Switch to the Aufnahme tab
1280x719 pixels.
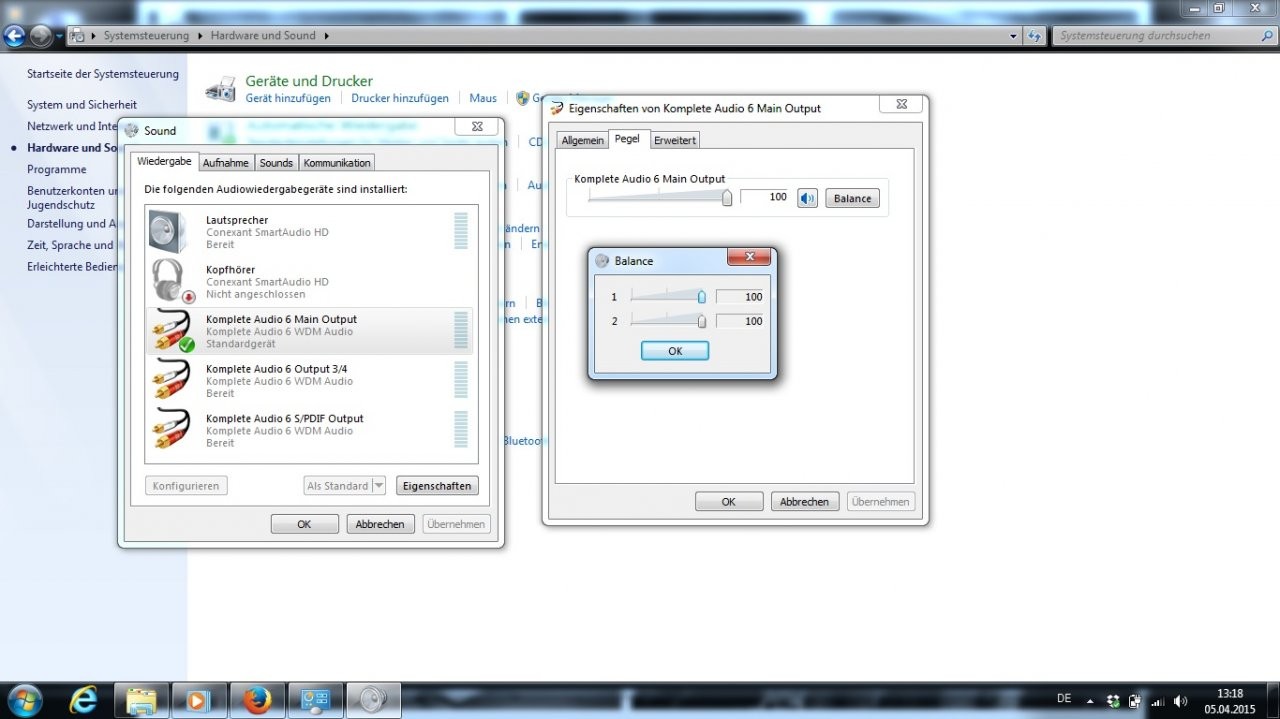click(x=225, y=163)
